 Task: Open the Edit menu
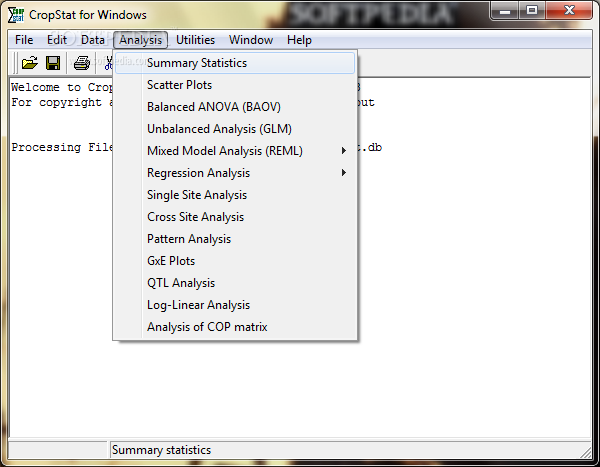coord(57,40)
